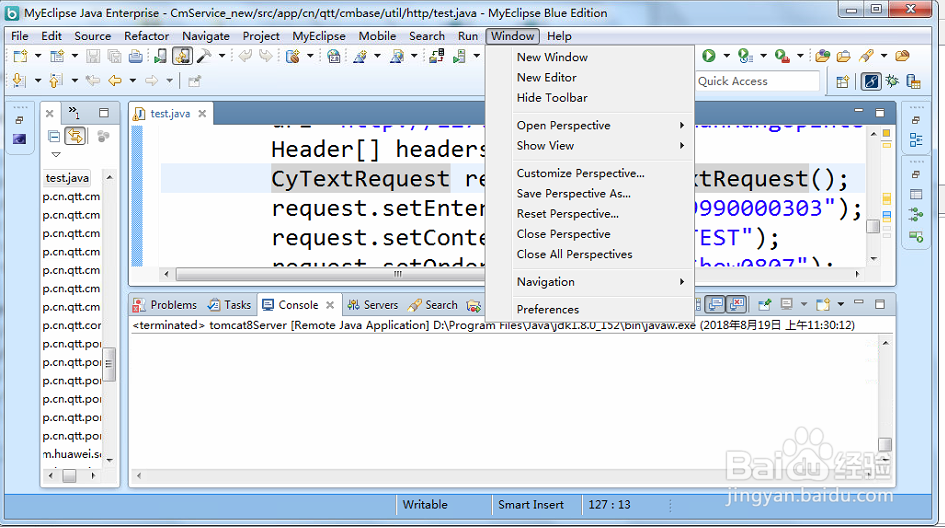Viewport: 945px width, 528px height.
Task: Click the hammer build tool icon
Action: coord(204,56)
